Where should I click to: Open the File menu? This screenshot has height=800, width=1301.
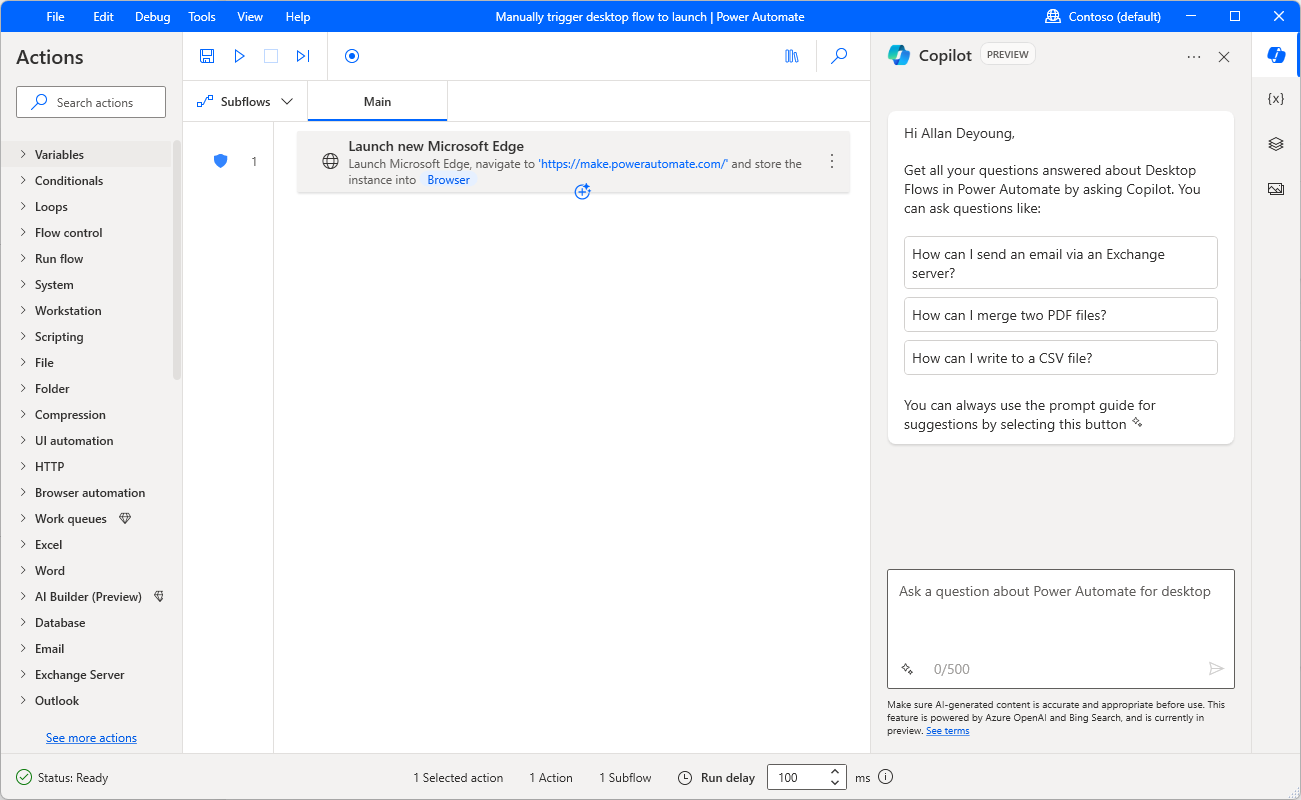55,16
